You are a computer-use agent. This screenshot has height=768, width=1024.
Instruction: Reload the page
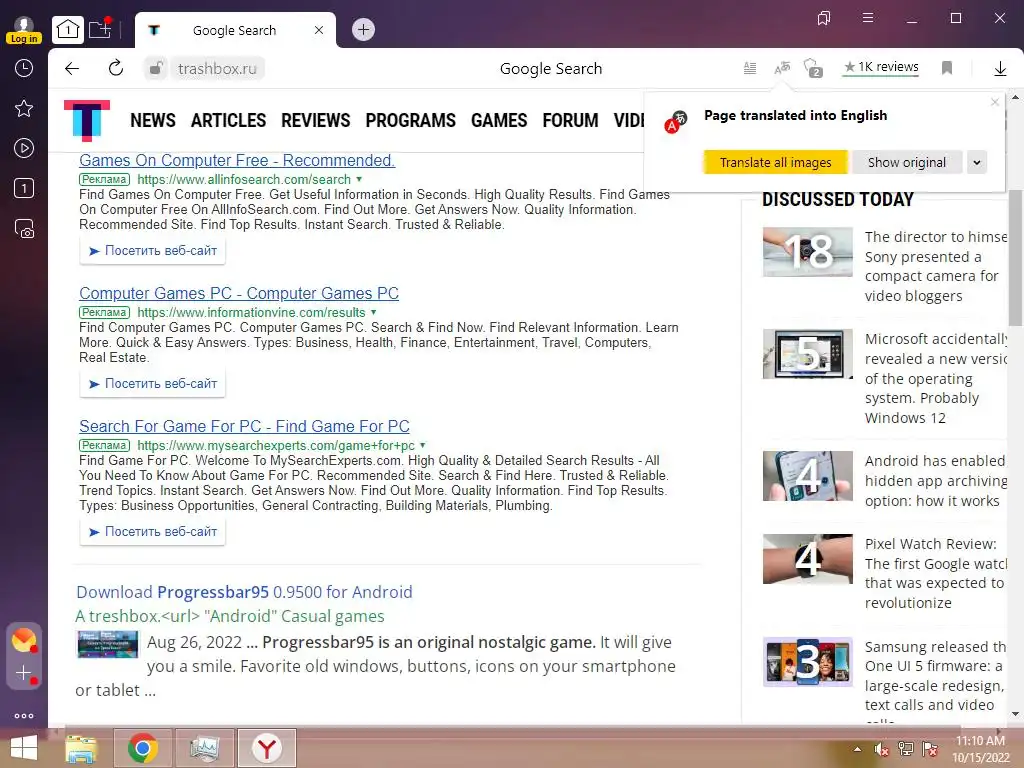(116, 68)
